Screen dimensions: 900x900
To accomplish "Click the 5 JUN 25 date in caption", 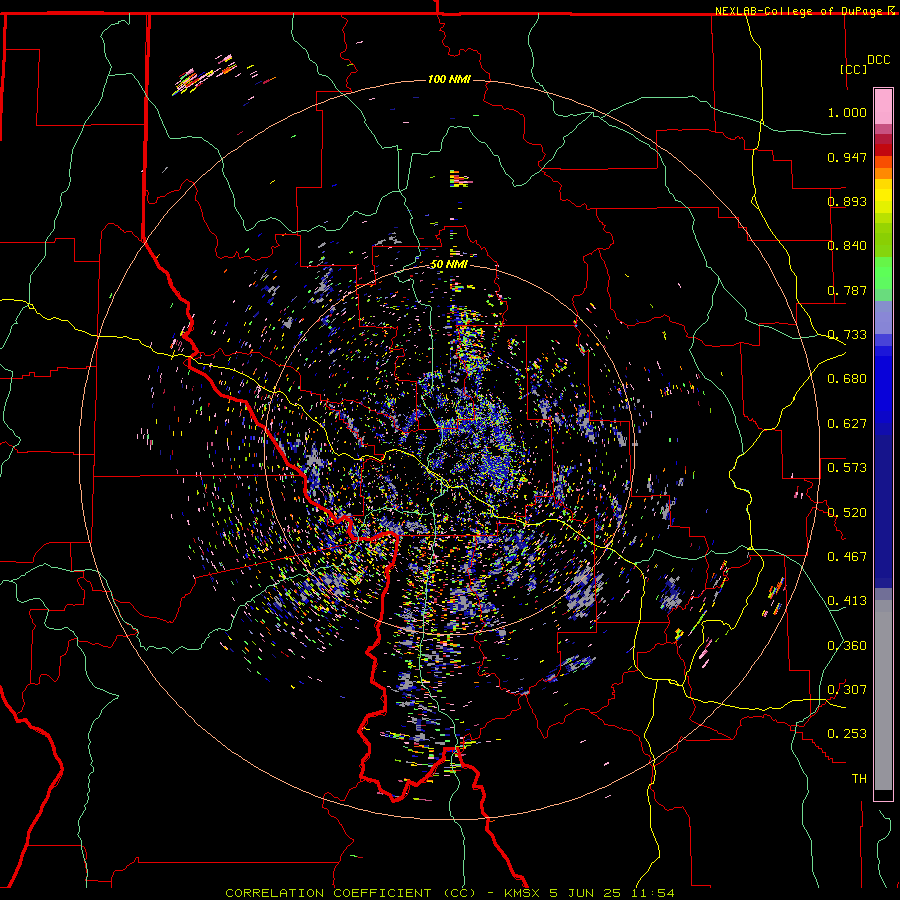I will pyautogui.click(x=587, y=893).
